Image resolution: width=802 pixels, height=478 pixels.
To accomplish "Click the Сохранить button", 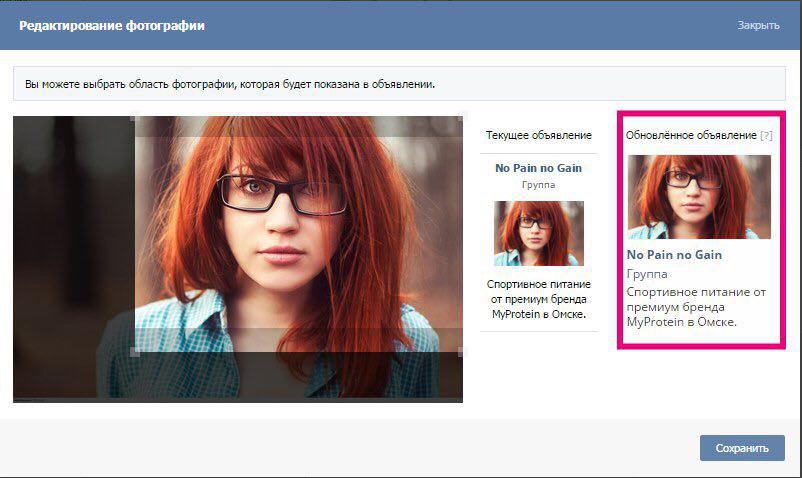I will pos(742,448).
